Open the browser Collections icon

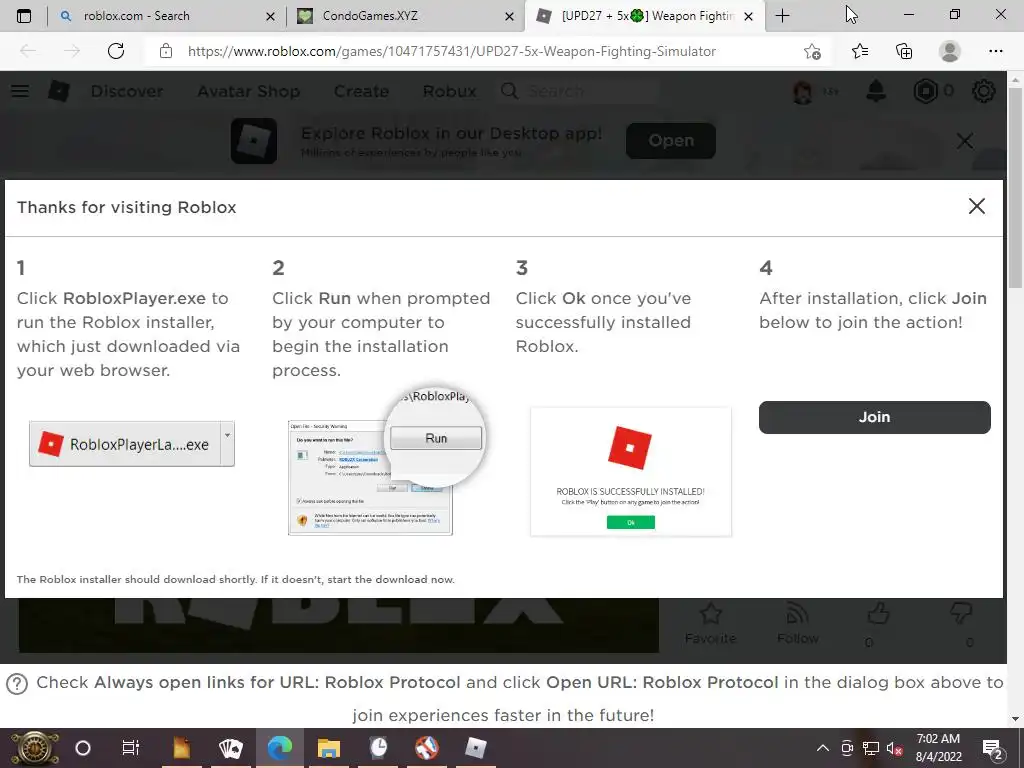(x=904, y=51)
